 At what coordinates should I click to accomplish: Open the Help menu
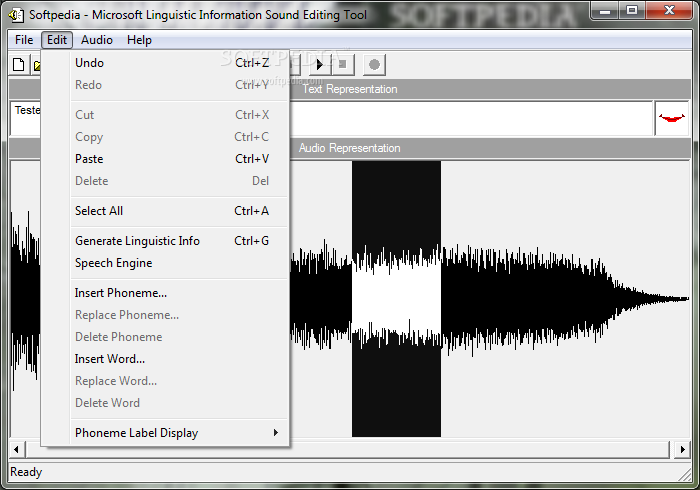tap(139, 40)
